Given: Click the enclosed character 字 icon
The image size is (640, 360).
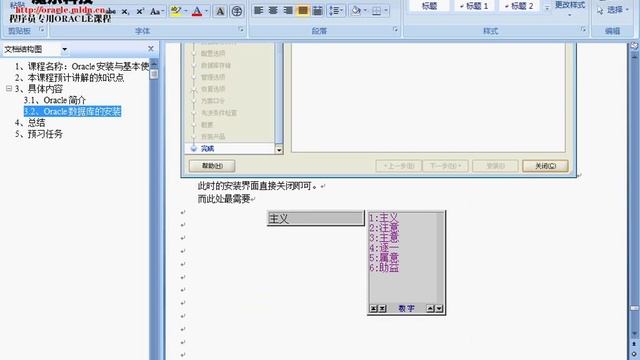Looking at the screenshot, I should (237, 11).
